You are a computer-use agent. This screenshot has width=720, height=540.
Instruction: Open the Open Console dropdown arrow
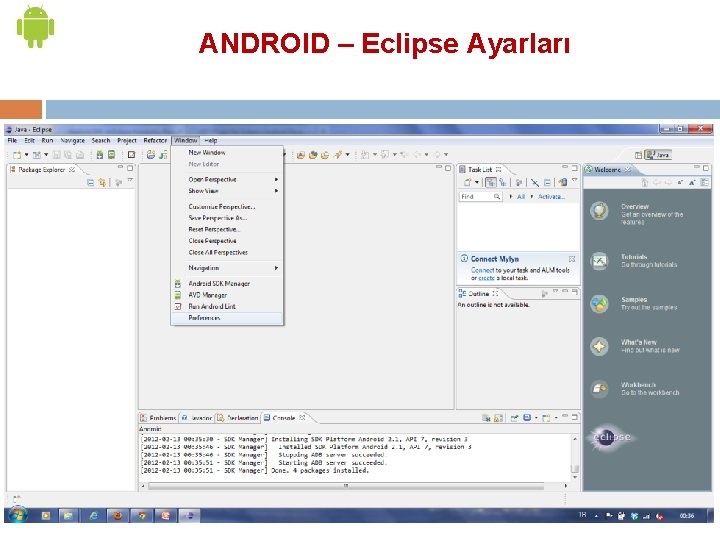pyautogui.click(x=556, y=418)
